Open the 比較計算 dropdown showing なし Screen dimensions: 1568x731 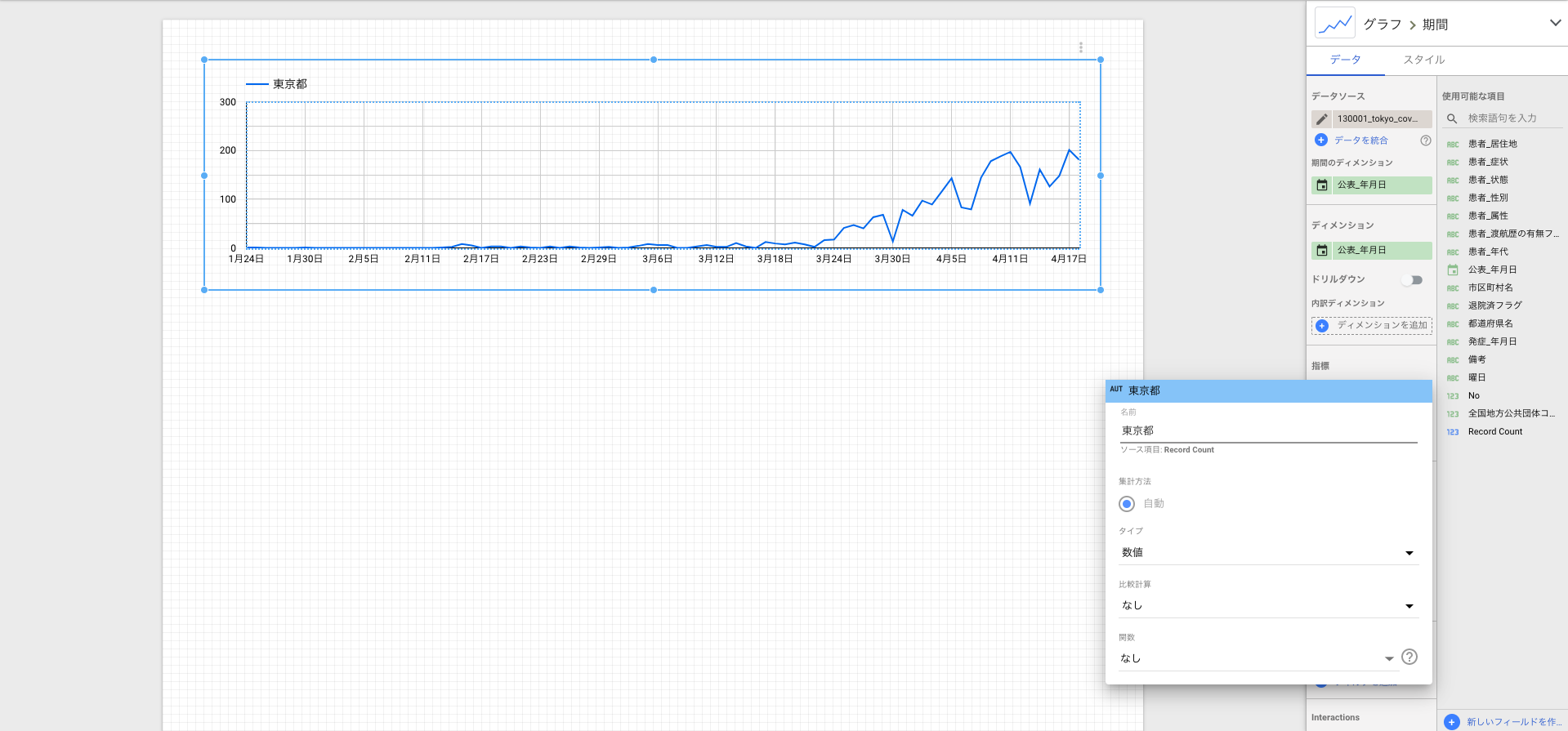point(1268,605)
